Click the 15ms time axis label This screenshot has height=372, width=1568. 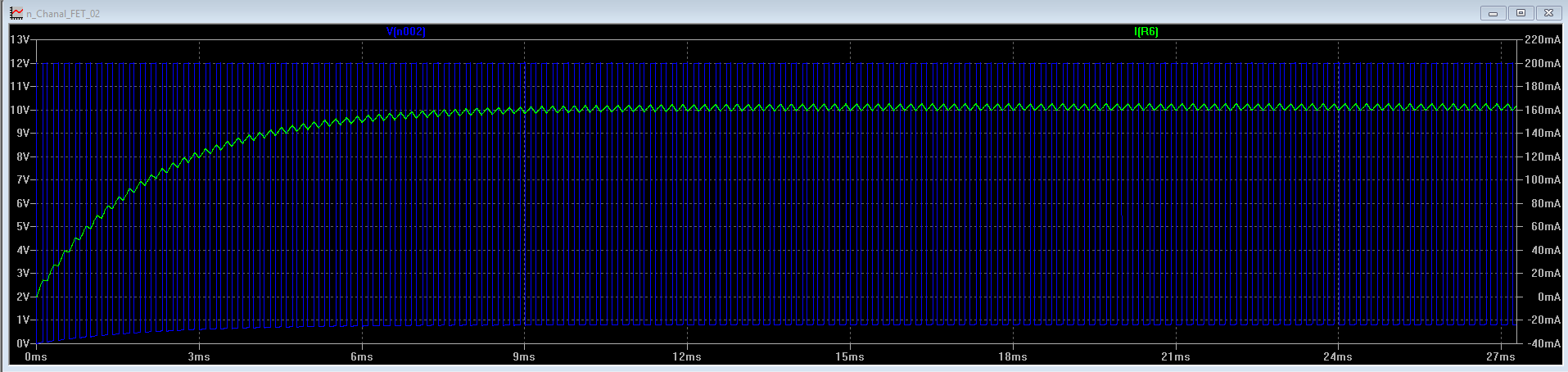pyautogui.click(x=850, y=356)
